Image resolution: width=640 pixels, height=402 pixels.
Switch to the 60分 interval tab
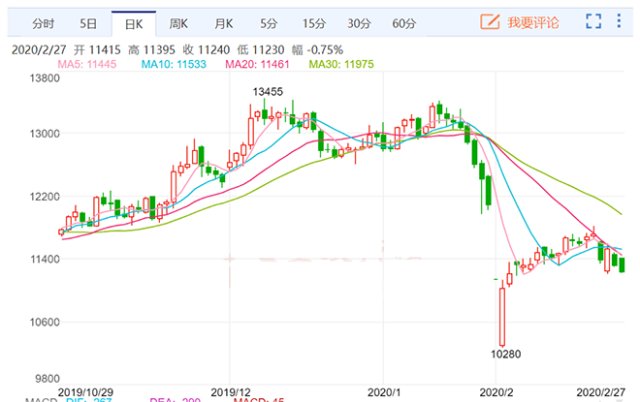[404, 24]
